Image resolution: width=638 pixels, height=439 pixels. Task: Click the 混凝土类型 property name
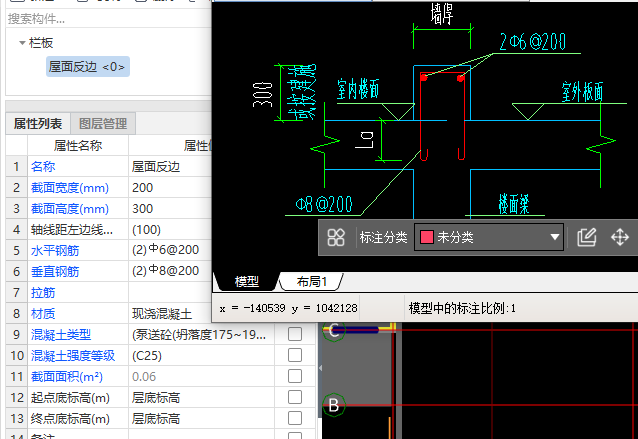61,335
